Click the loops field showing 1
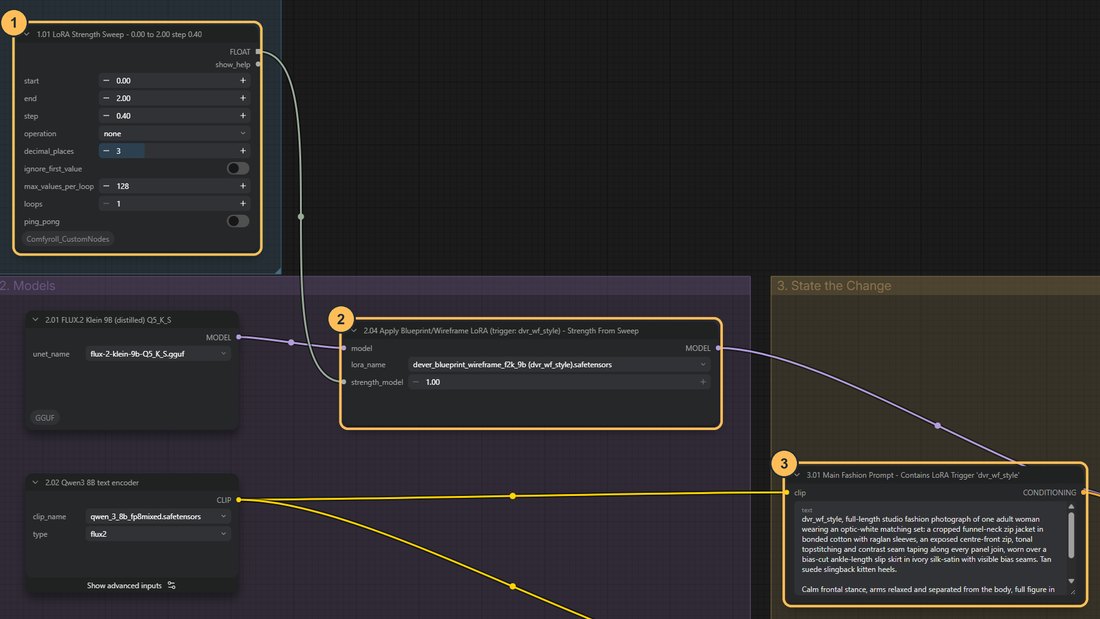1100x619 pixels. point(174,204)
